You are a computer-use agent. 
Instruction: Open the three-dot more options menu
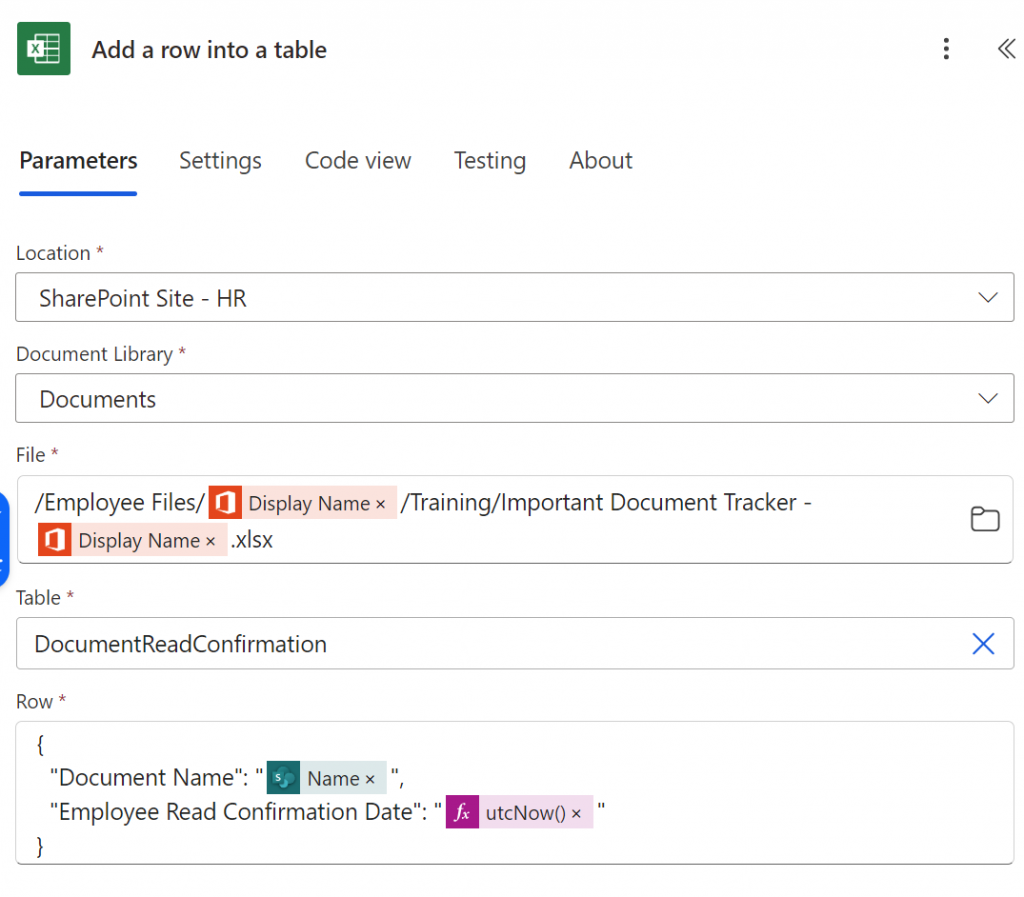click(x=946, y=49)
